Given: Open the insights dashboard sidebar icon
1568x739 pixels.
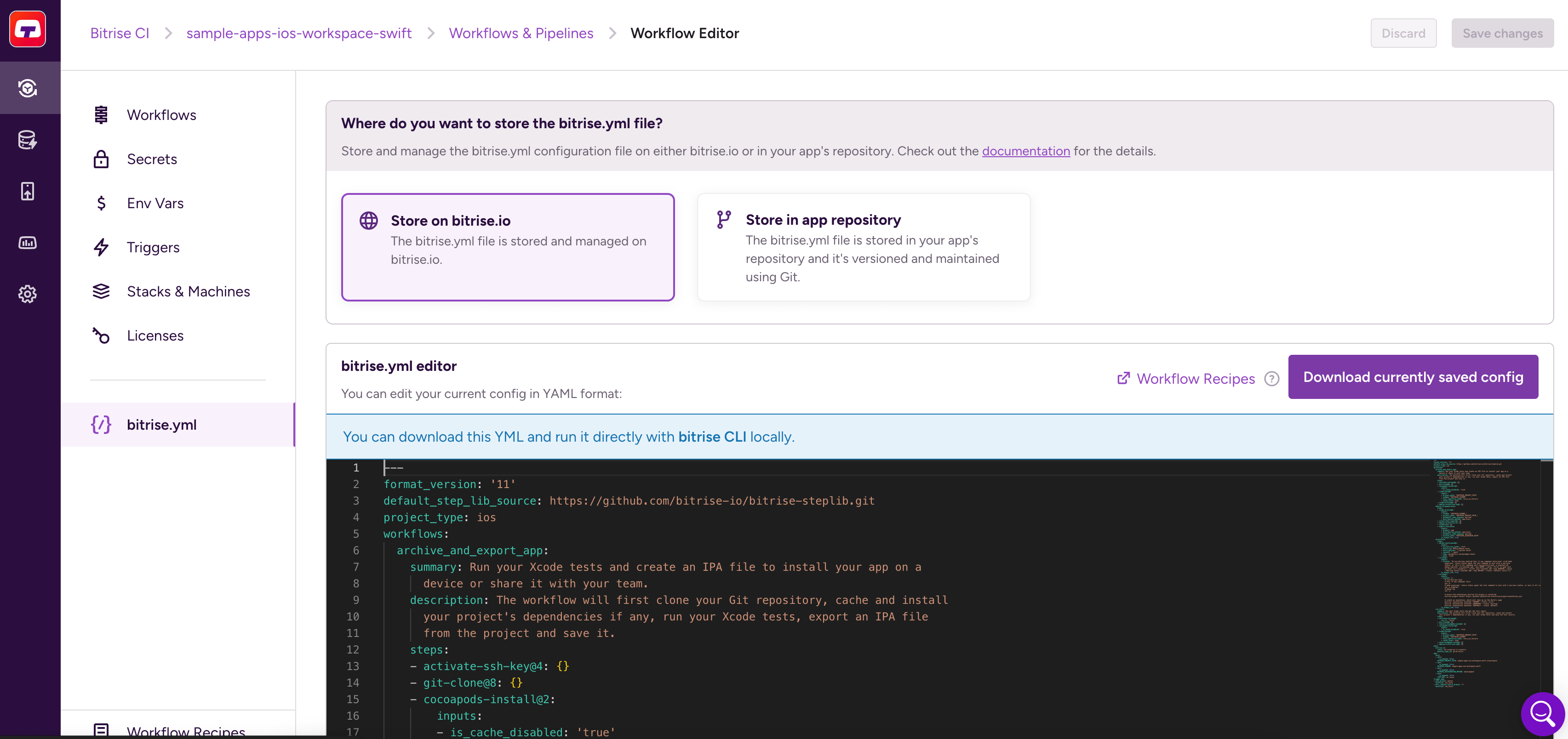Looking at the screenshot, I should coord(28,243).
